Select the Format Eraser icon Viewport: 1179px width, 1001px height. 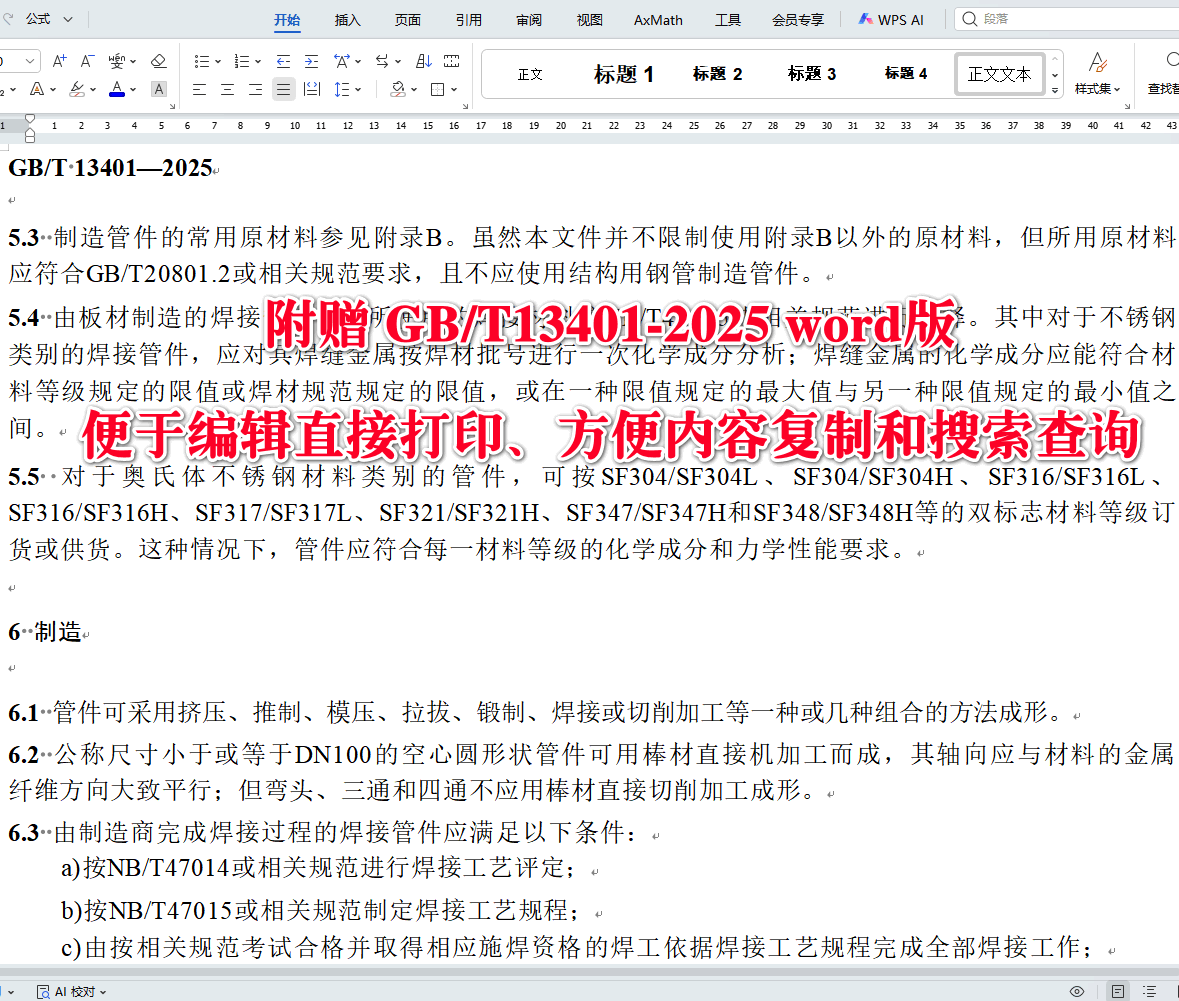158,60
